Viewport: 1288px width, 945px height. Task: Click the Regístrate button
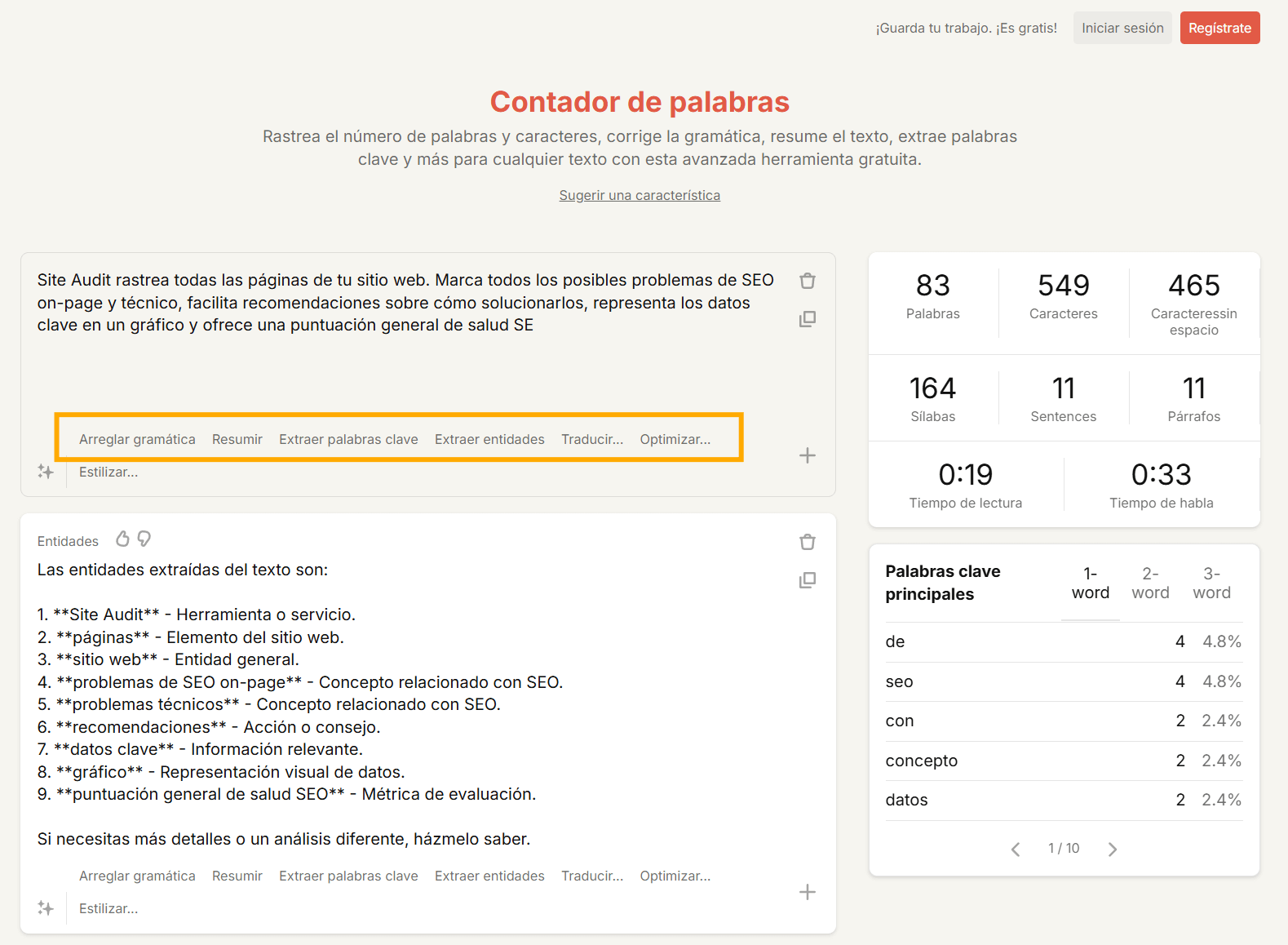point(1219,28)
